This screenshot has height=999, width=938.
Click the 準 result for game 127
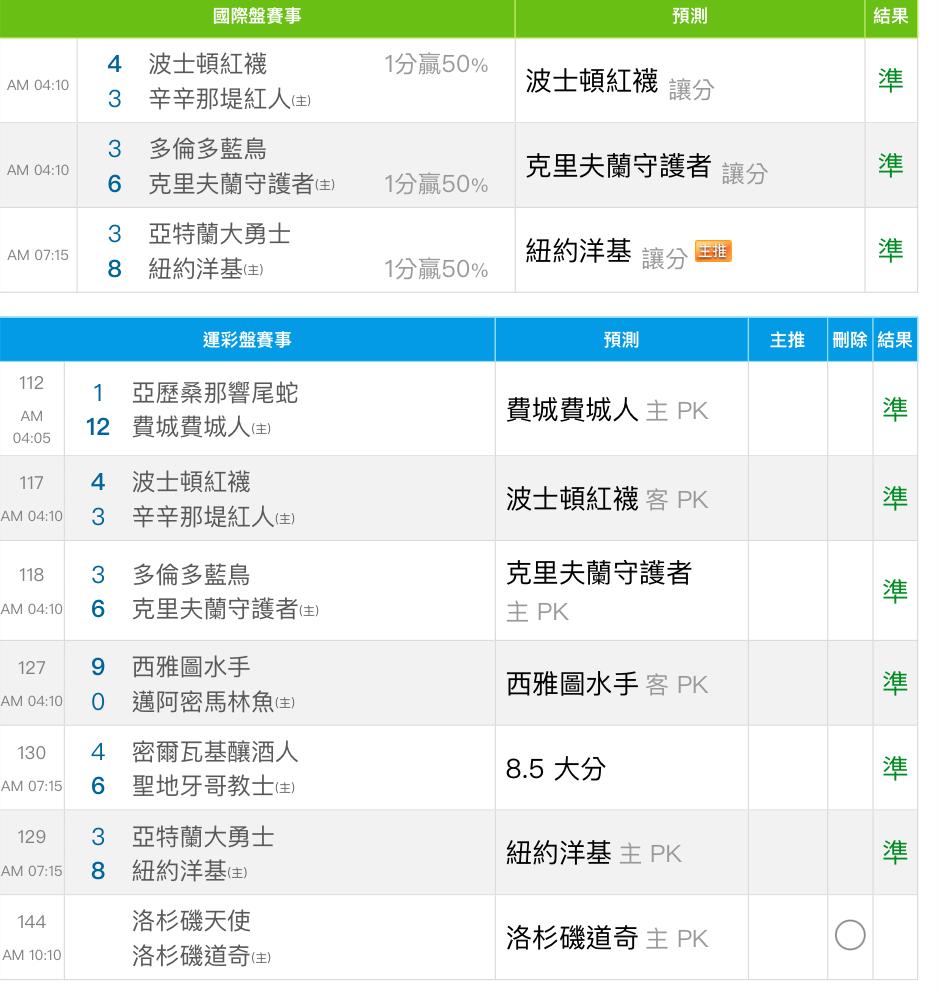(x=895, y=683)
